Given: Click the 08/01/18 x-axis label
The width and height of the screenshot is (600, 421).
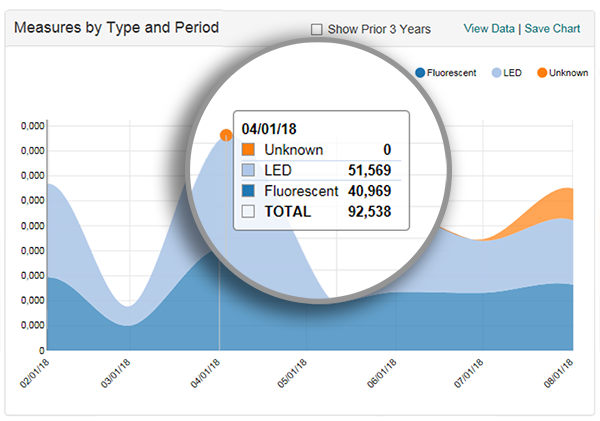Looking at the screenshot, I should tap(558, 374).
